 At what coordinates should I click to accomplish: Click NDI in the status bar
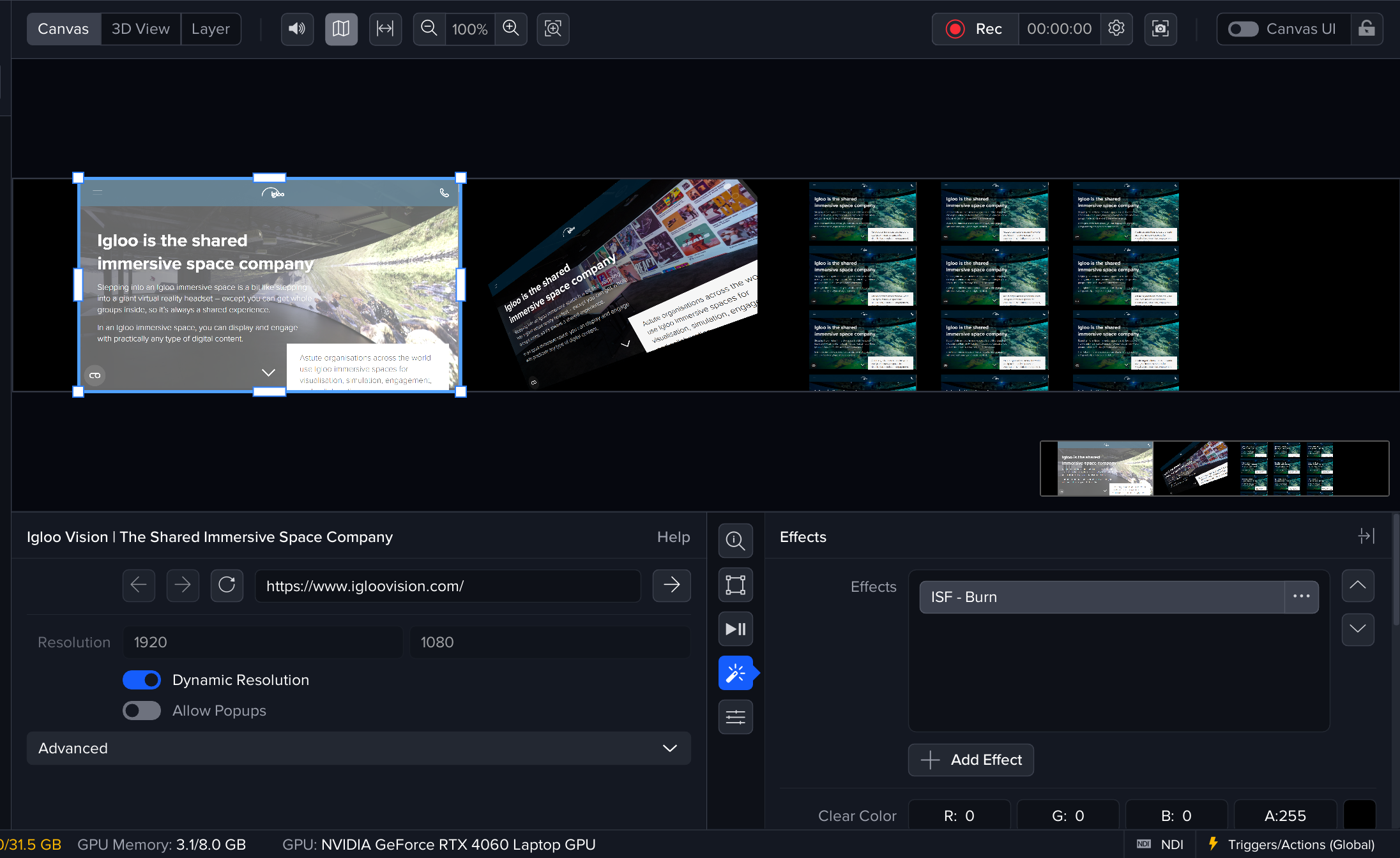pos(1160,845)
